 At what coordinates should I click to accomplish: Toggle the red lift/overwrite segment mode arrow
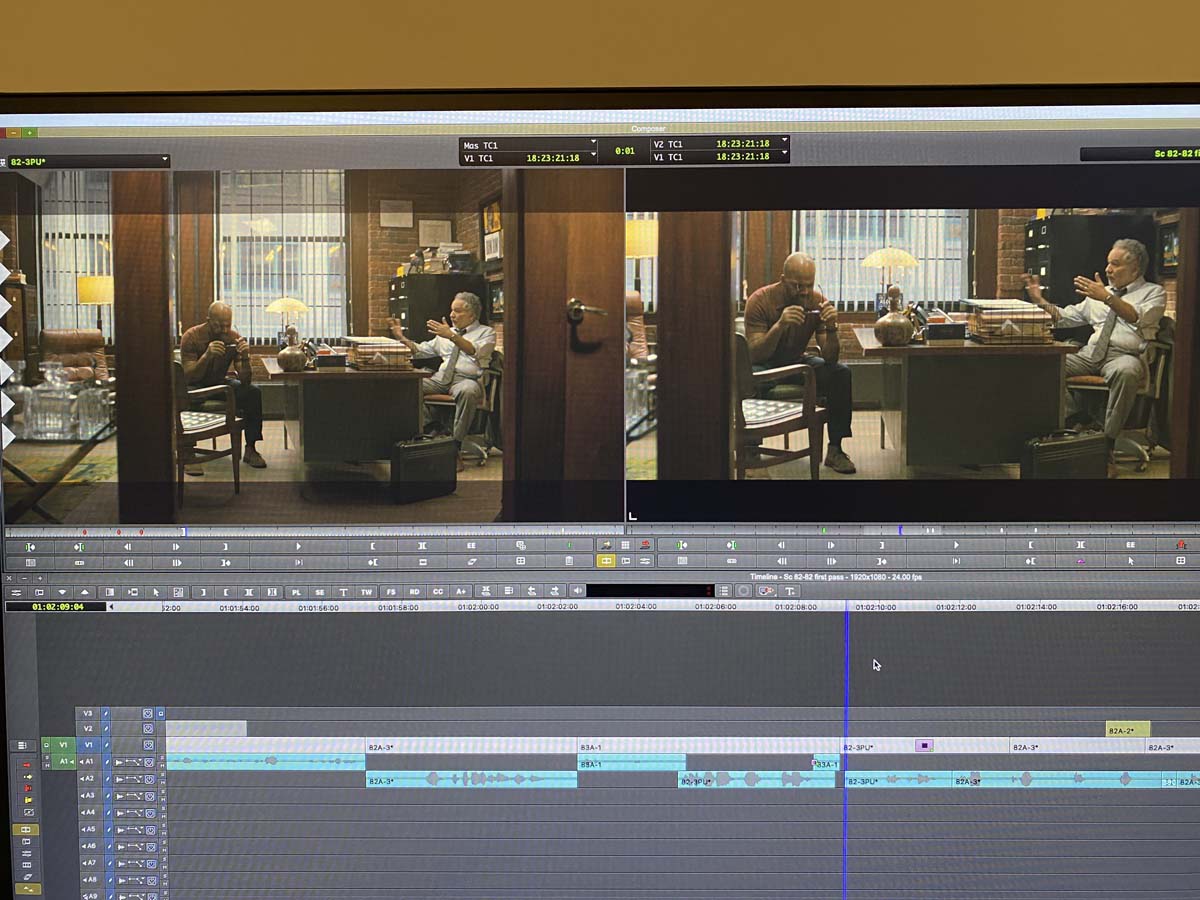coord(26,765)
